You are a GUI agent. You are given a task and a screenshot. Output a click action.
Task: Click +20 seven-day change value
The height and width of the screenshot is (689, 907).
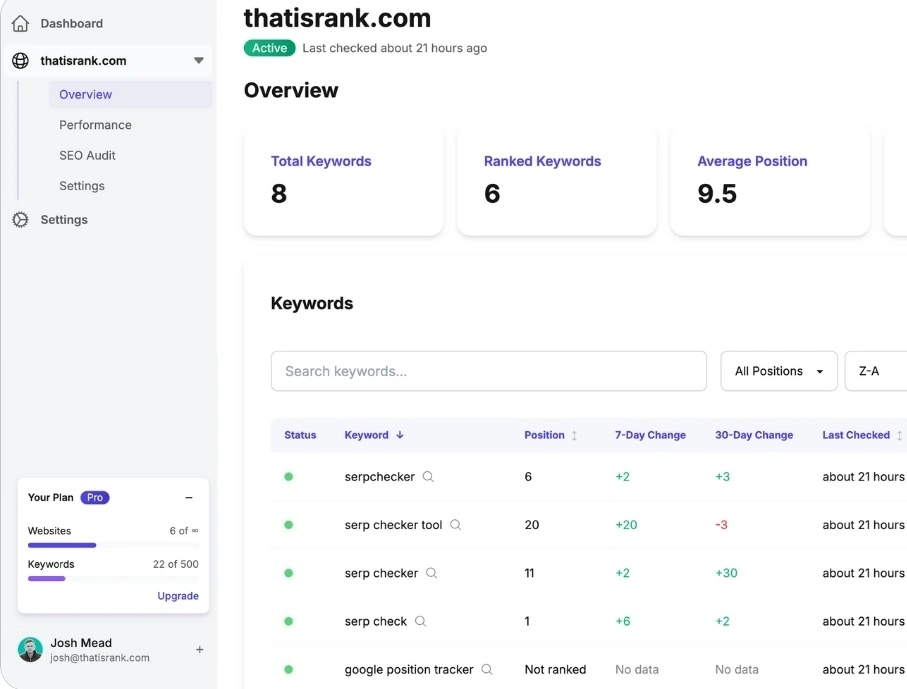point(626,525)
